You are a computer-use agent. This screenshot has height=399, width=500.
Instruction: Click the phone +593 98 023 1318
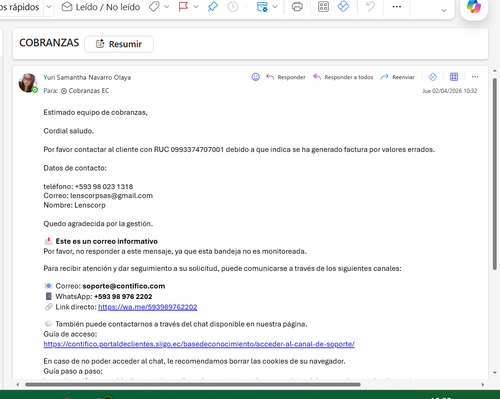tap(104, 187)
